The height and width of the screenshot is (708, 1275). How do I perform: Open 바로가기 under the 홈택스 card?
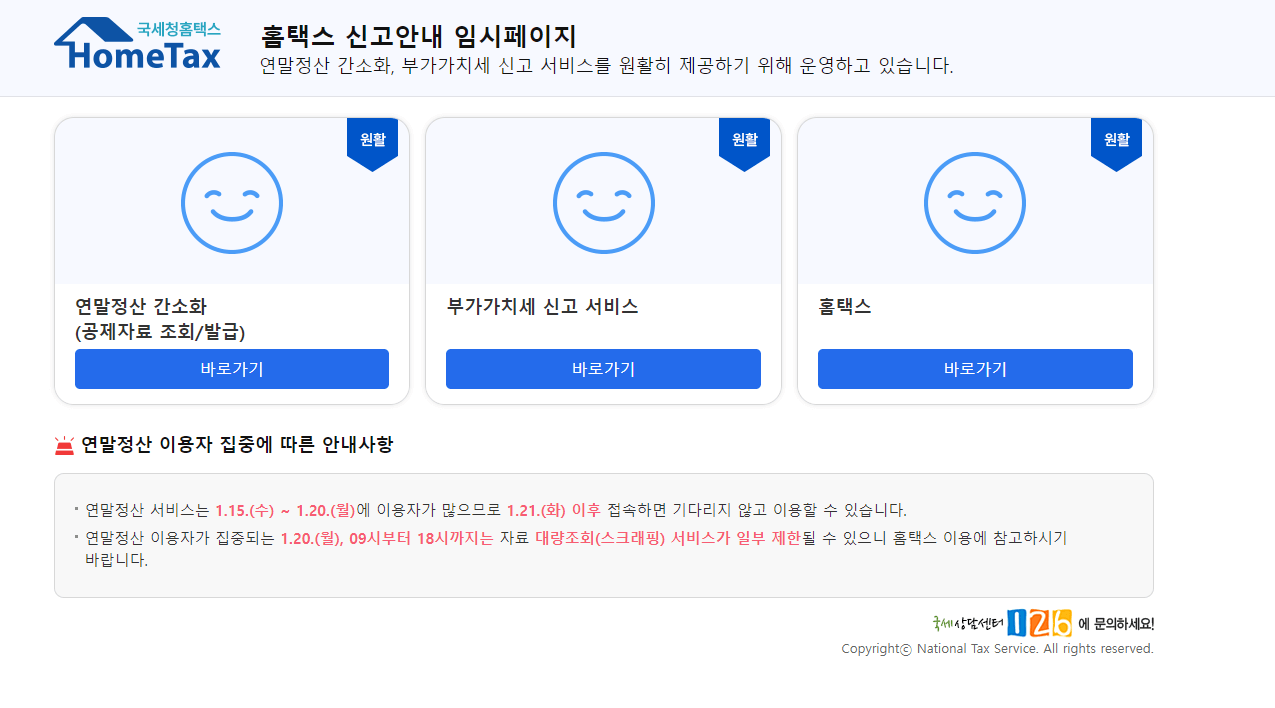(975, 369)
